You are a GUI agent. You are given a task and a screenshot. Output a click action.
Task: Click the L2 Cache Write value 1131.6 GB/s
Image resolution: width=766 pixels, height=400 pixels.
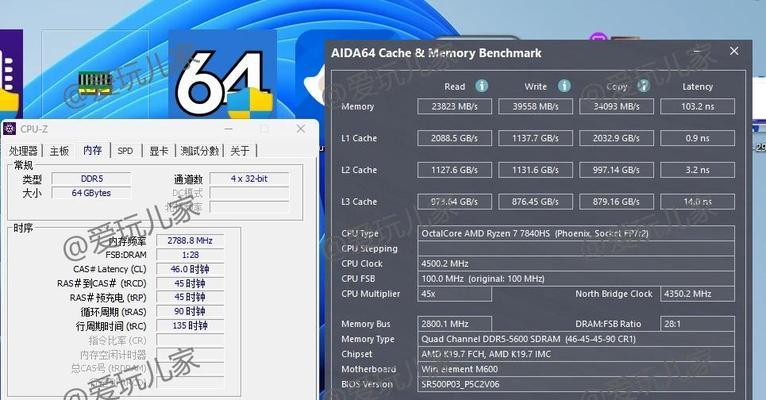tap(535, 170)
